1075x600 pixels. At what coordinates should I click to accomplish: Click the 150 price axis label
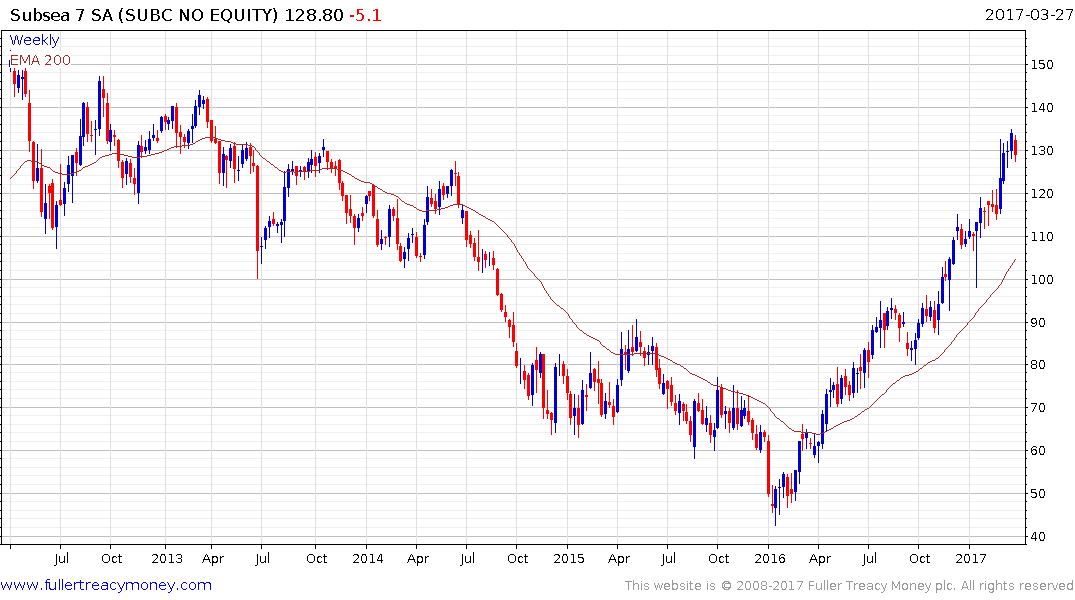pyautogui.click(x=1042, y=64)
